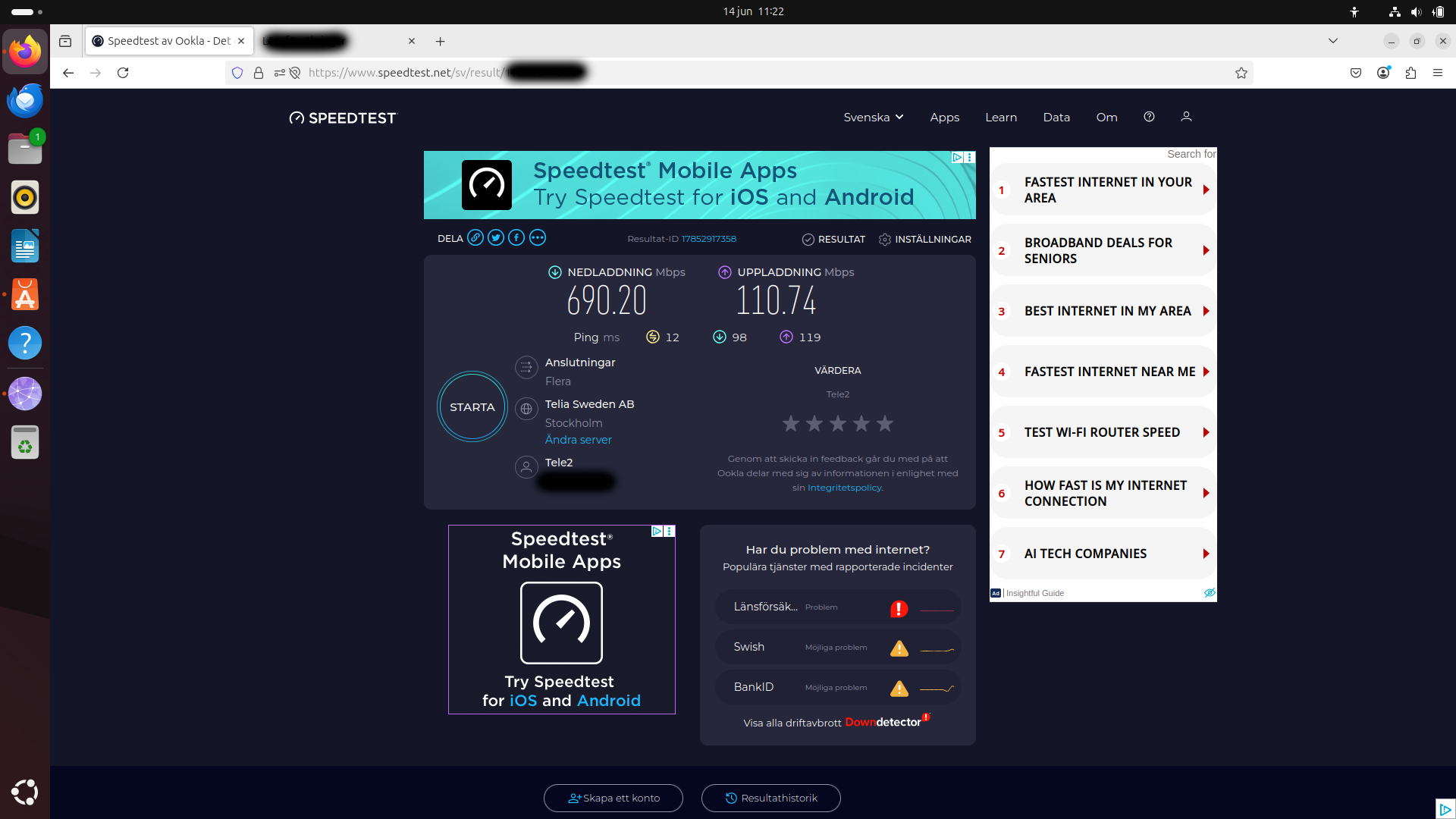
Task: Expand AI Tech Companies ad entry
Action: click(1103, 554)
